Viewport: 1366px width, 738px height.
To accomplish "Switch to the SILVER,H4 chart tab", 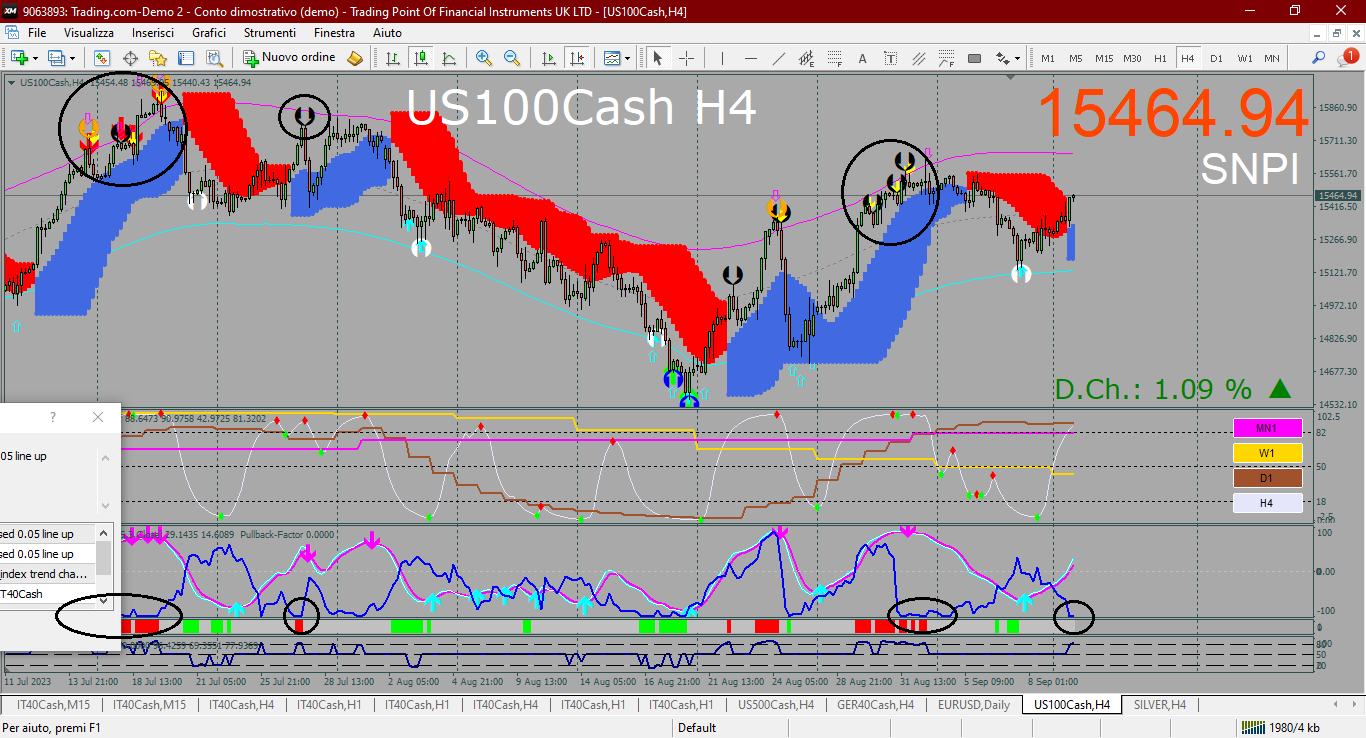I will pyautogui.click(x=1159, y=705).
